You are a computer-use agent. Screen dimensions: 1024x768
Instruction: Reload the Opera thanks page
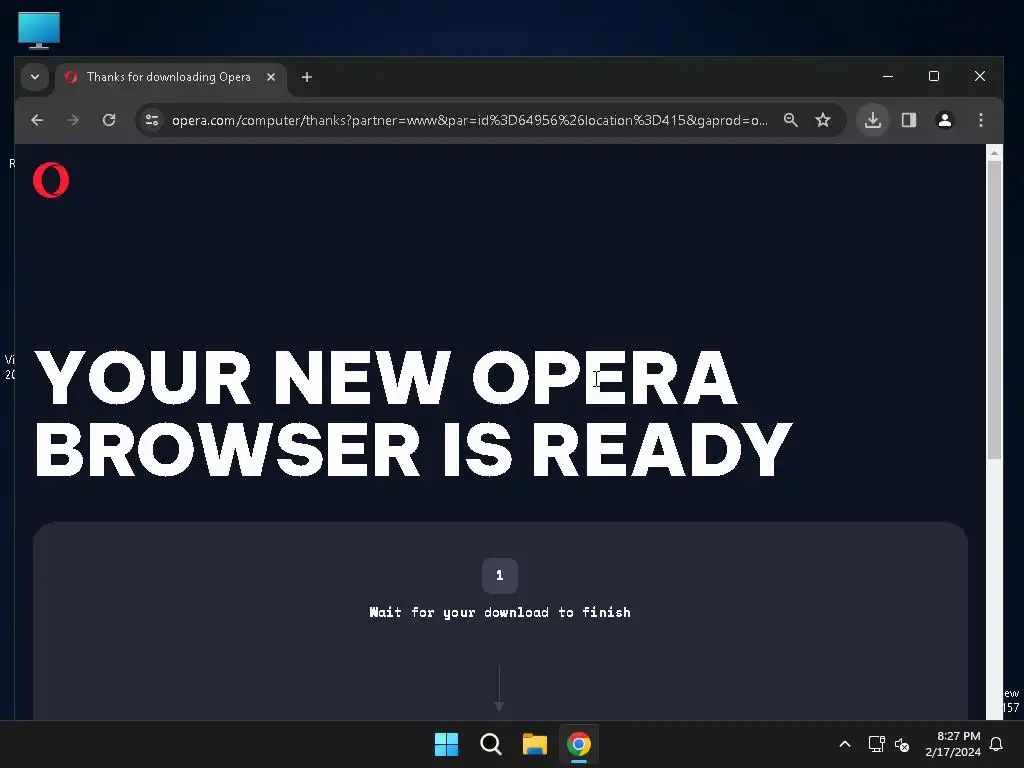pyautogui.click(x=109, y=120)
